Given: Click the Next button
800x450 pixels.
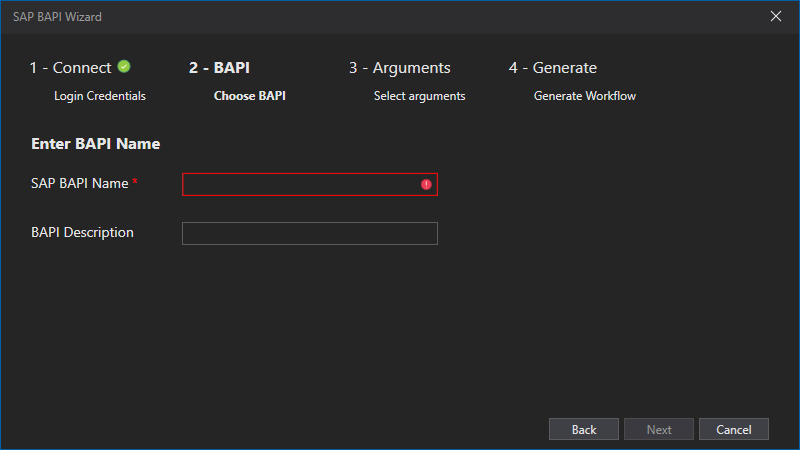Looking at the screenshot, I should 659,429.
